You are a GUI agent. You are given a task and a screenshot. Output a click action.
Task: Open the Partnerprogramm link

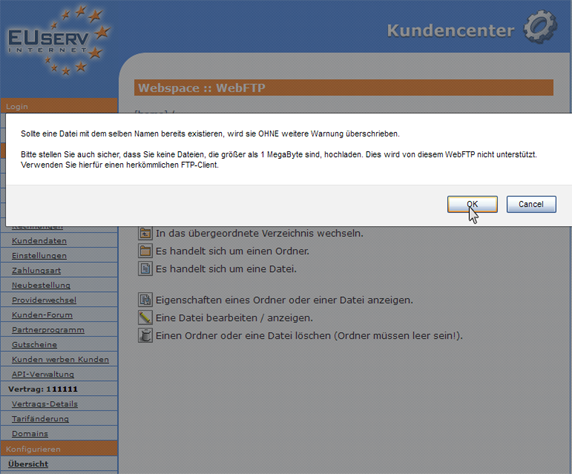pos(48,330)
